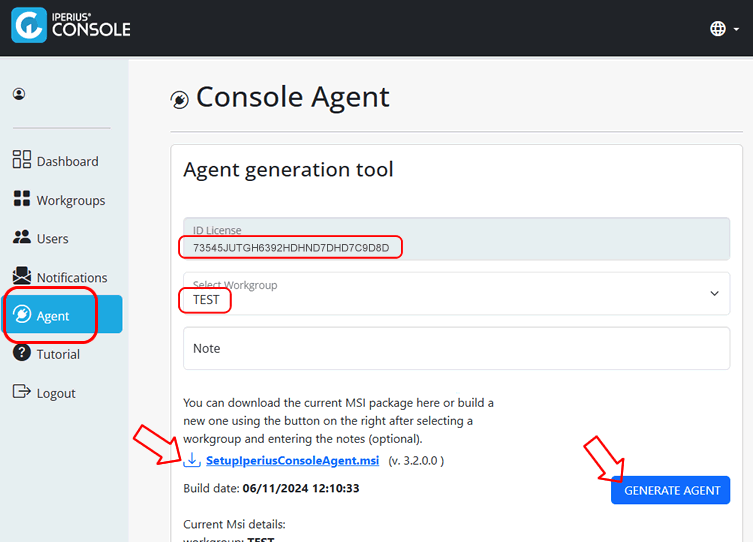Download SetupIperiusConsoleAgent.msi link
This screenshot has width=753, height=542.
click(x=292, y=460)
